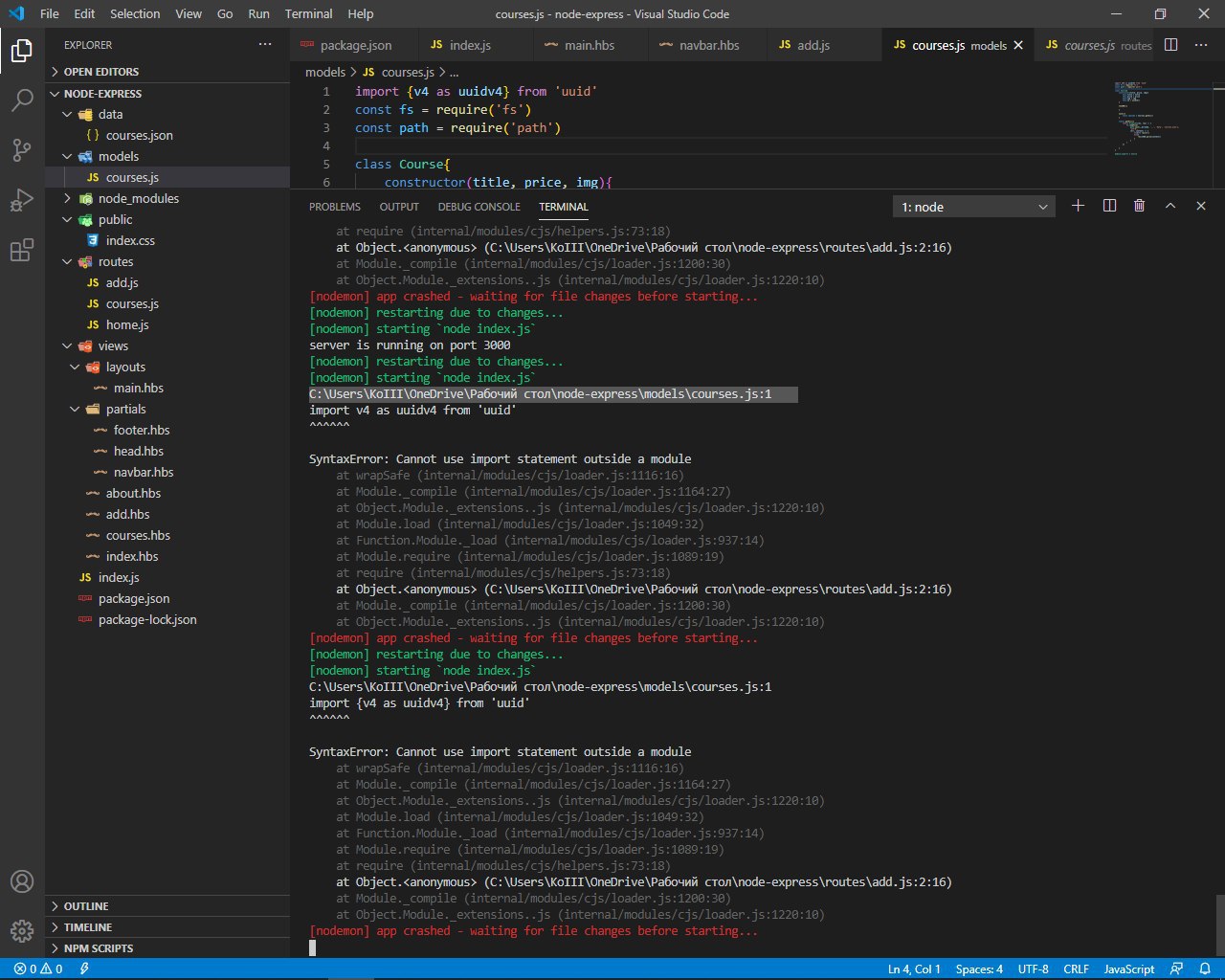The width and height of the screenshot is (1225, 980).
Task: Kill the terminal with trash icon
Action: point(1139,206)
